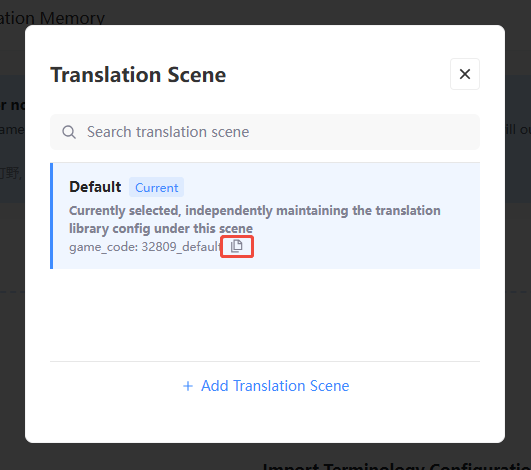Click the Search translation scene field
Screen dimensions: 531x470
pyautogui.click(x=265, y=132)
